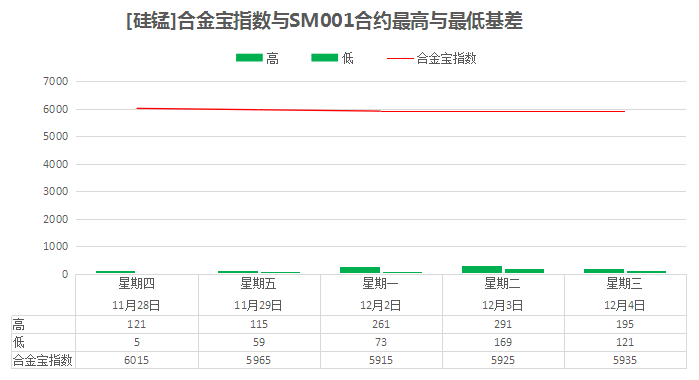Click the low bar for 12月3日
699x380 pixels.
[x=524, y=271]
